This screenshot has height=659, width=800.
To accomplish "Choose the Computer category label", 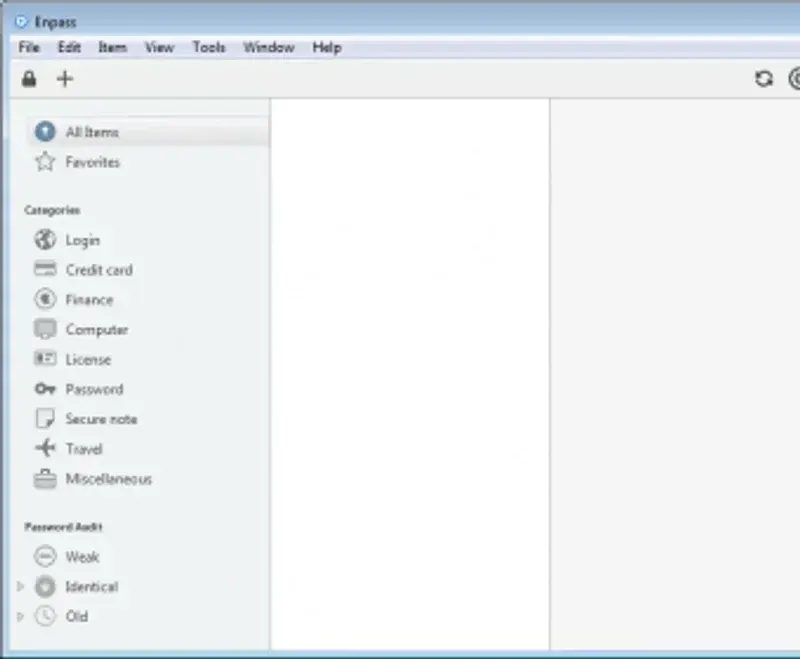I will [x=96, y=330].
